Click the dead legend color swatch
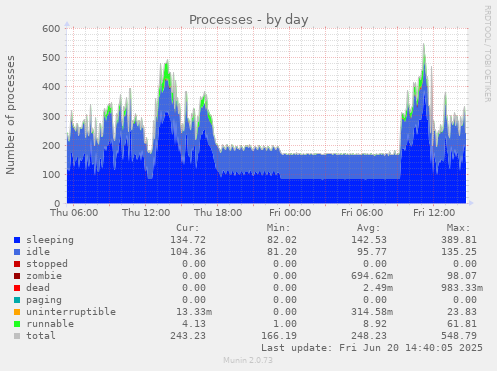Screen dimensions: 497x371 17,288
